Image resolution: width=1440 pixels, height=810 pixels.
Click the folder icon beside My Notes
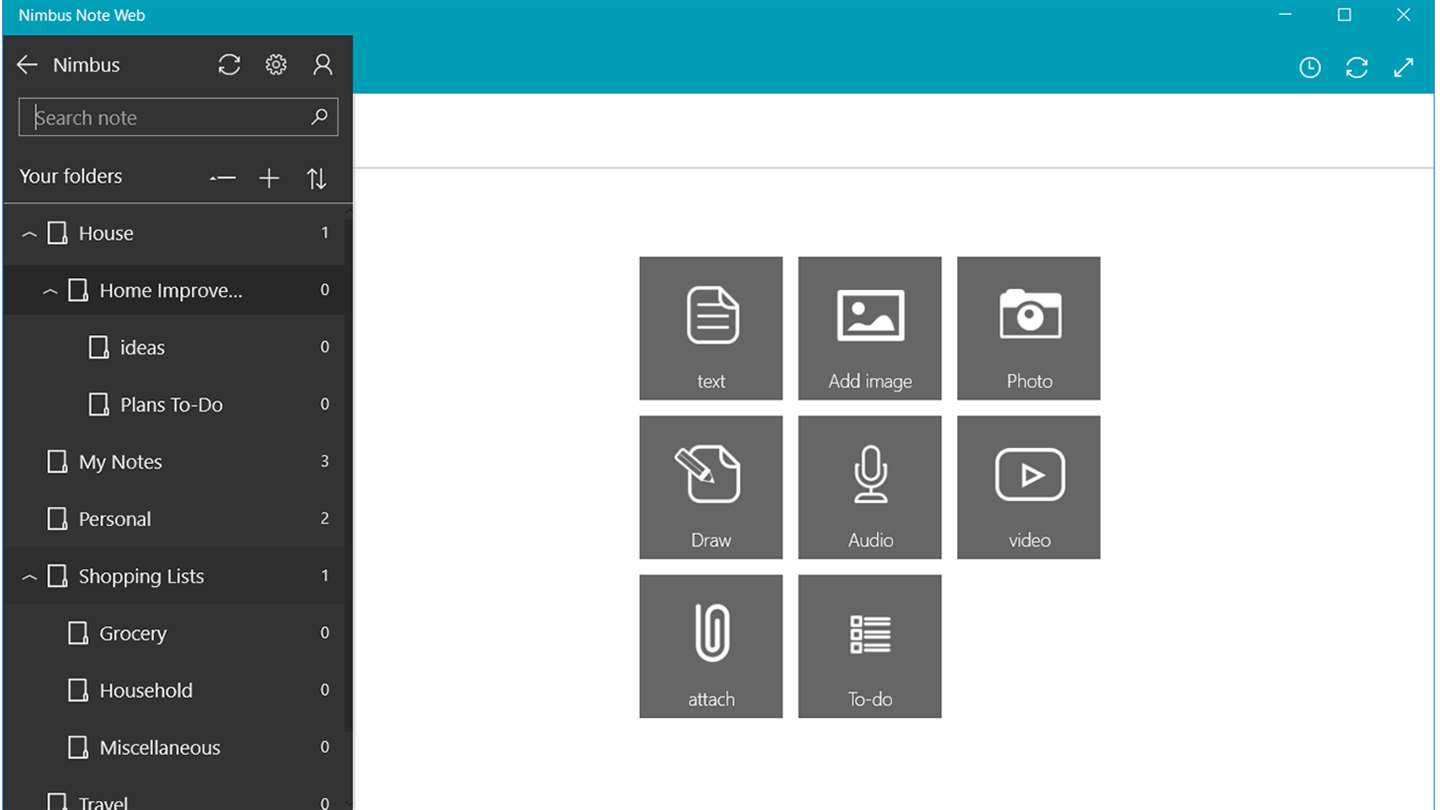click(58, 461)
